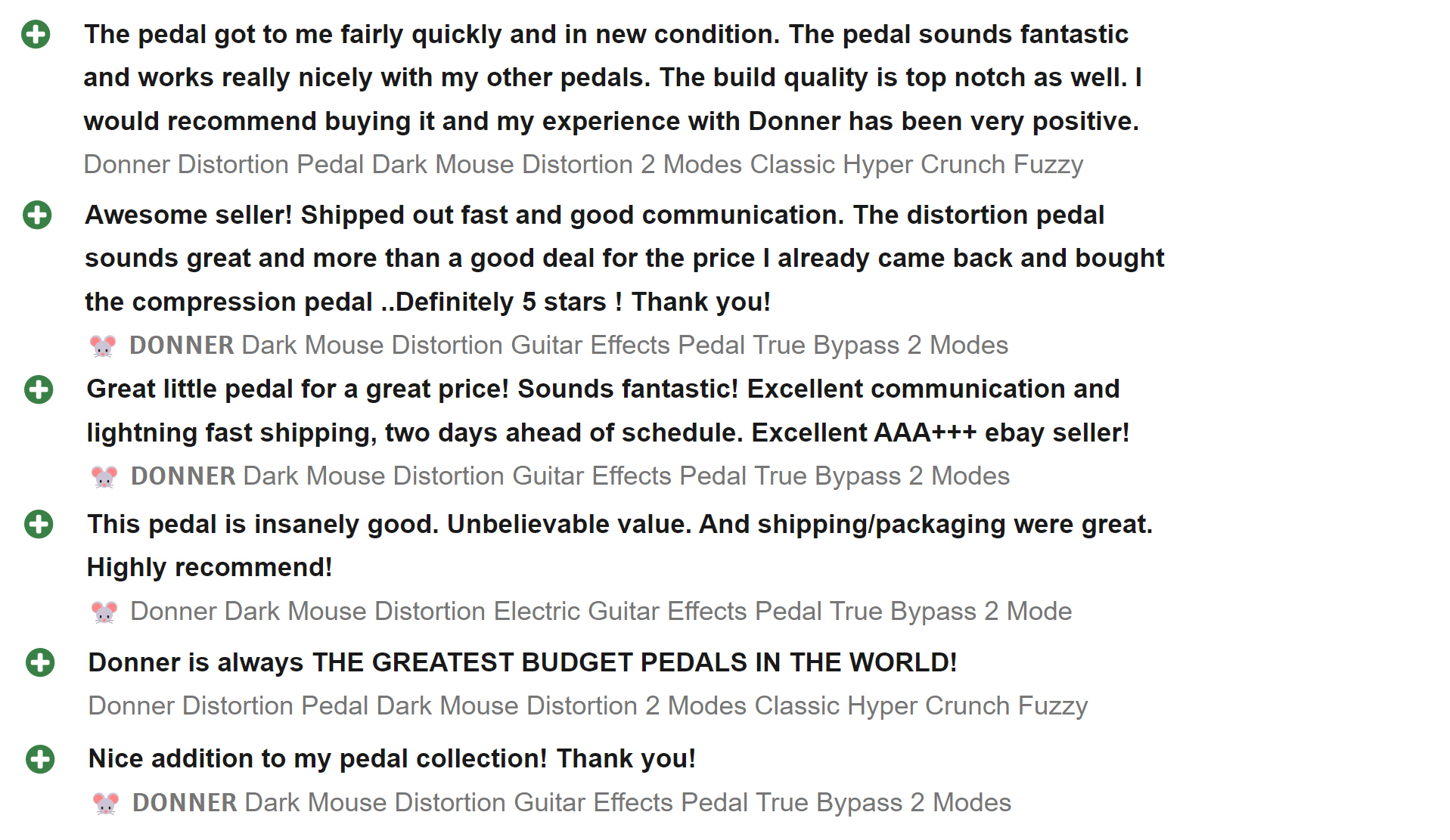
Task: Click mouse emoji under "Nice addition" review
Action: 106,803
